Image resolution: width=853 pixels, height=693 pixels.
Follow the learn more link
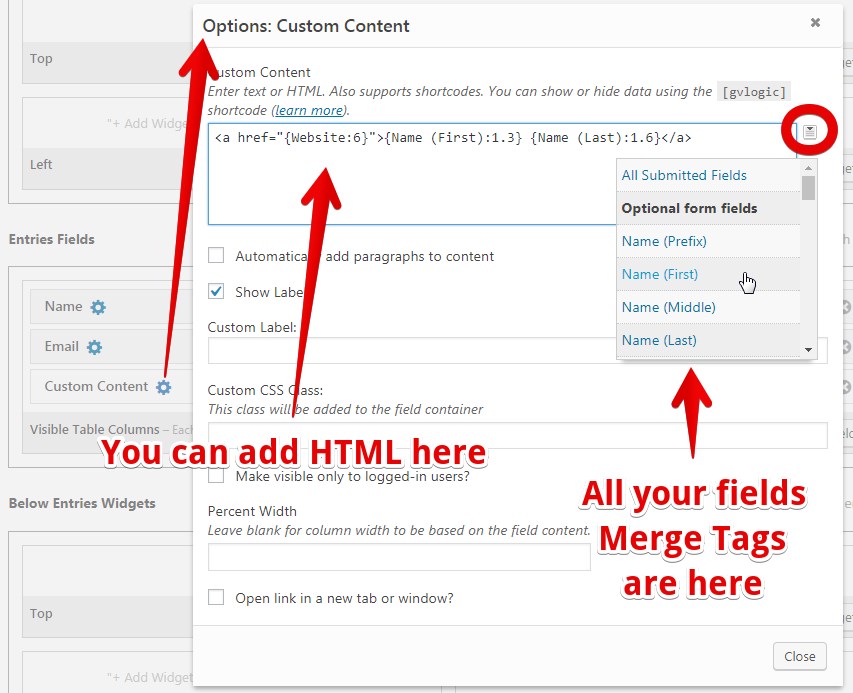(308, 110)
